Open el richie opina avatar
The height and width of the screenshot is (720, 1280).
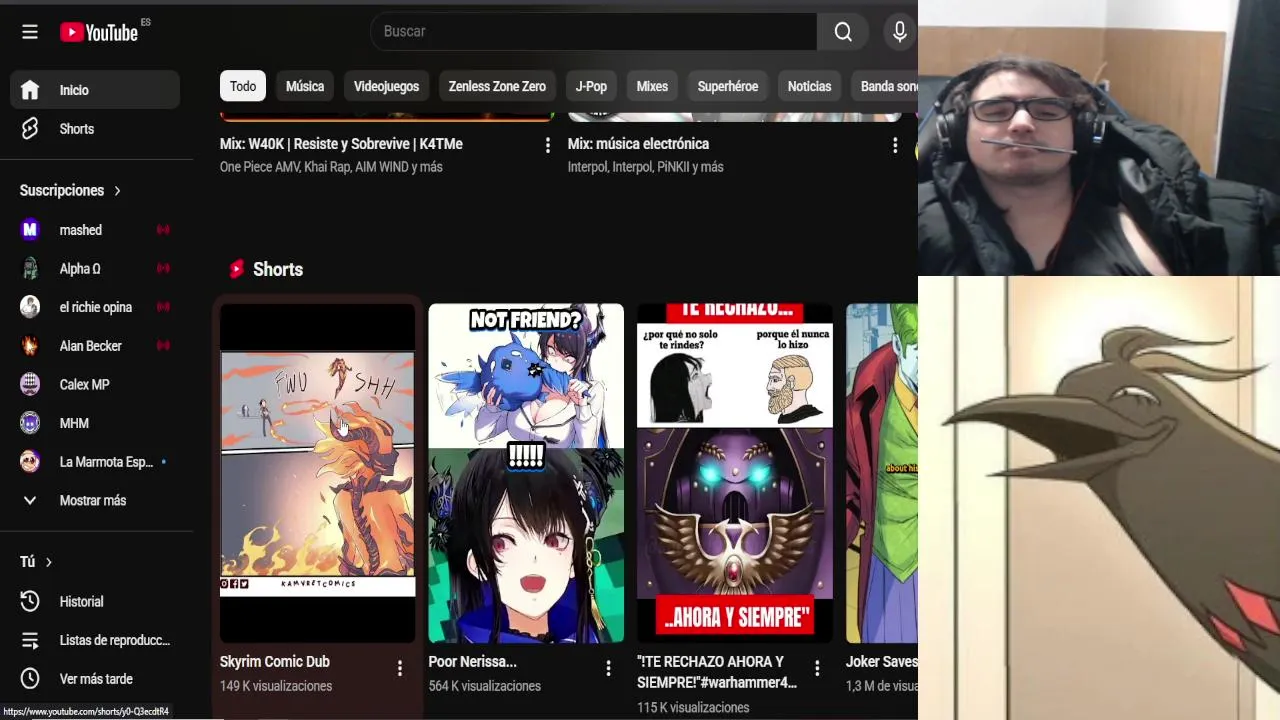(x=30, y=307)
